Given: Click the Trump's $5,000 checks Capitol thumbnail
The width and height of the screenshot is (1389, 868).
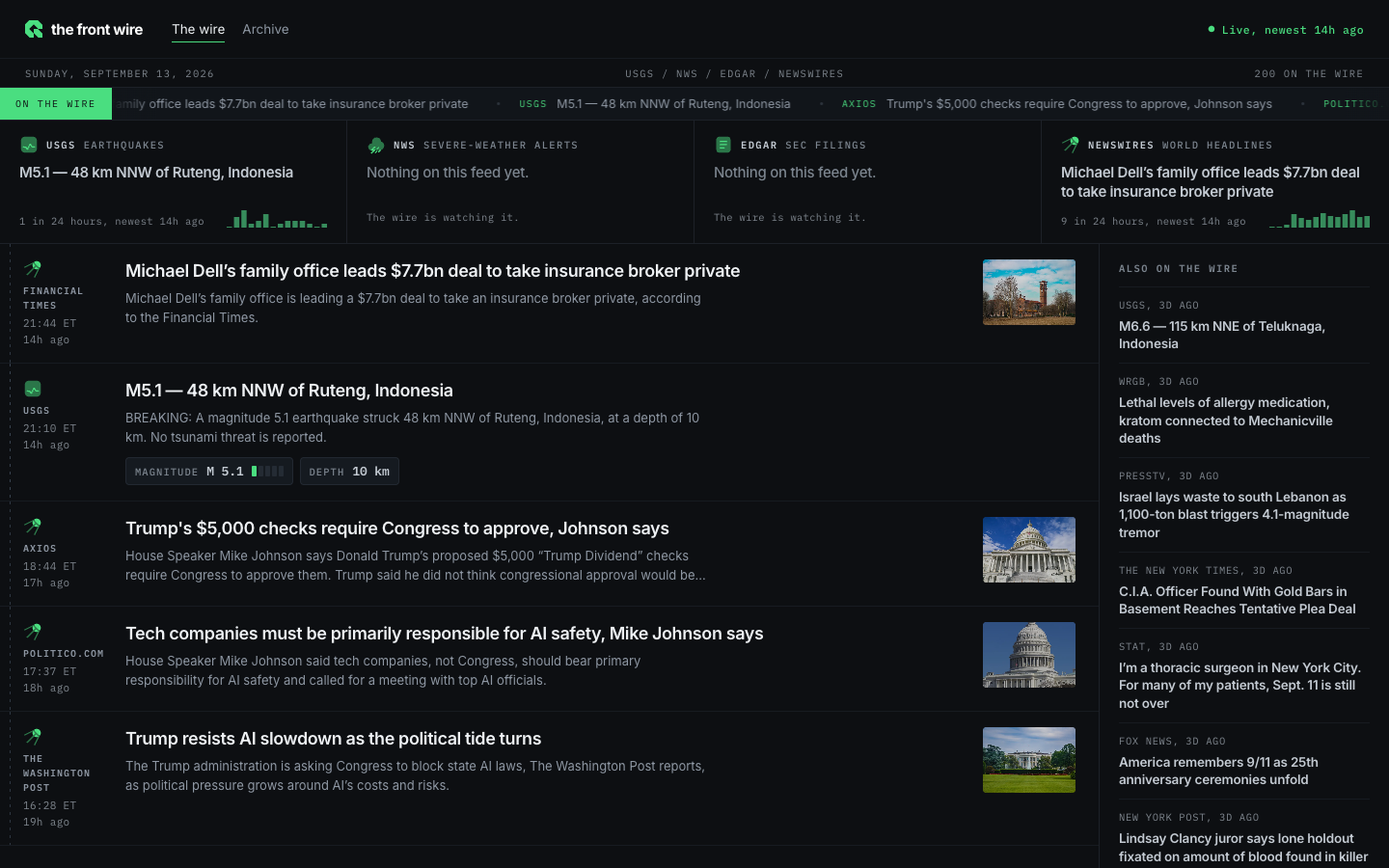Looking at the screenshot, I should coord(1029,550).
